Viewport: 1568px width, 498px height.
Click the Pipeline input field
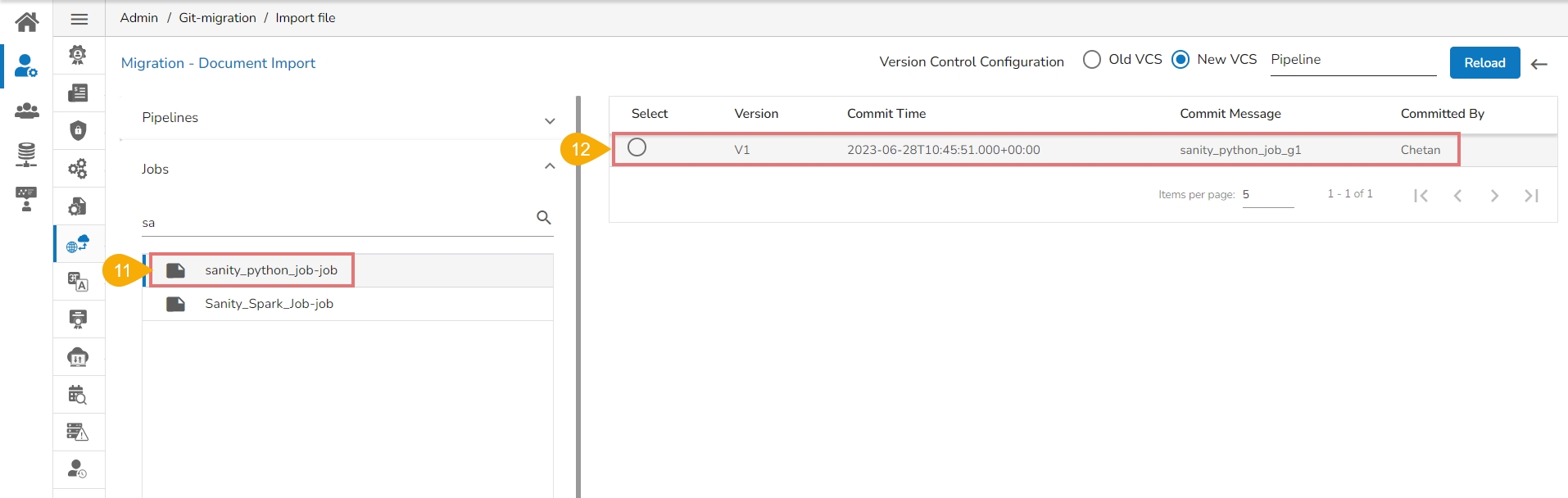pos(1353,60)
